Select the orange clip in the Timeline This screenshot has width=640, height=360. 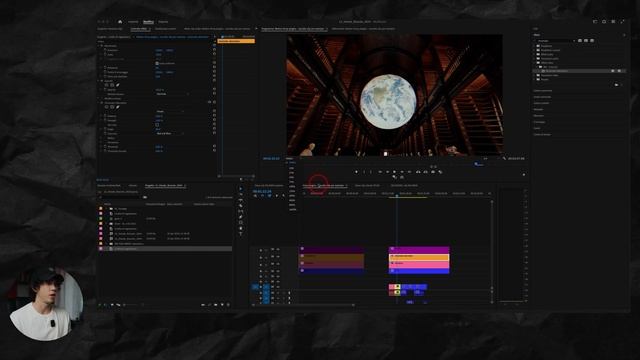tap(419, 257)
